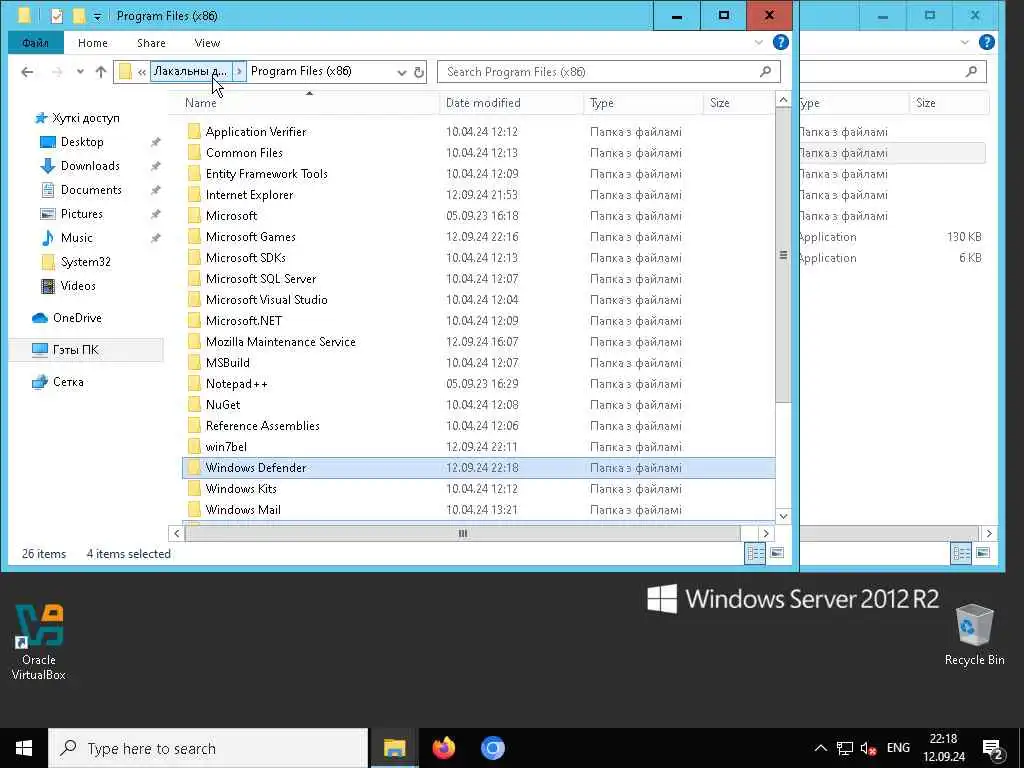Viewport: 1024px width, 768px height.
Task: Select the Windows Kits folder
Action: tap(241, 488)
